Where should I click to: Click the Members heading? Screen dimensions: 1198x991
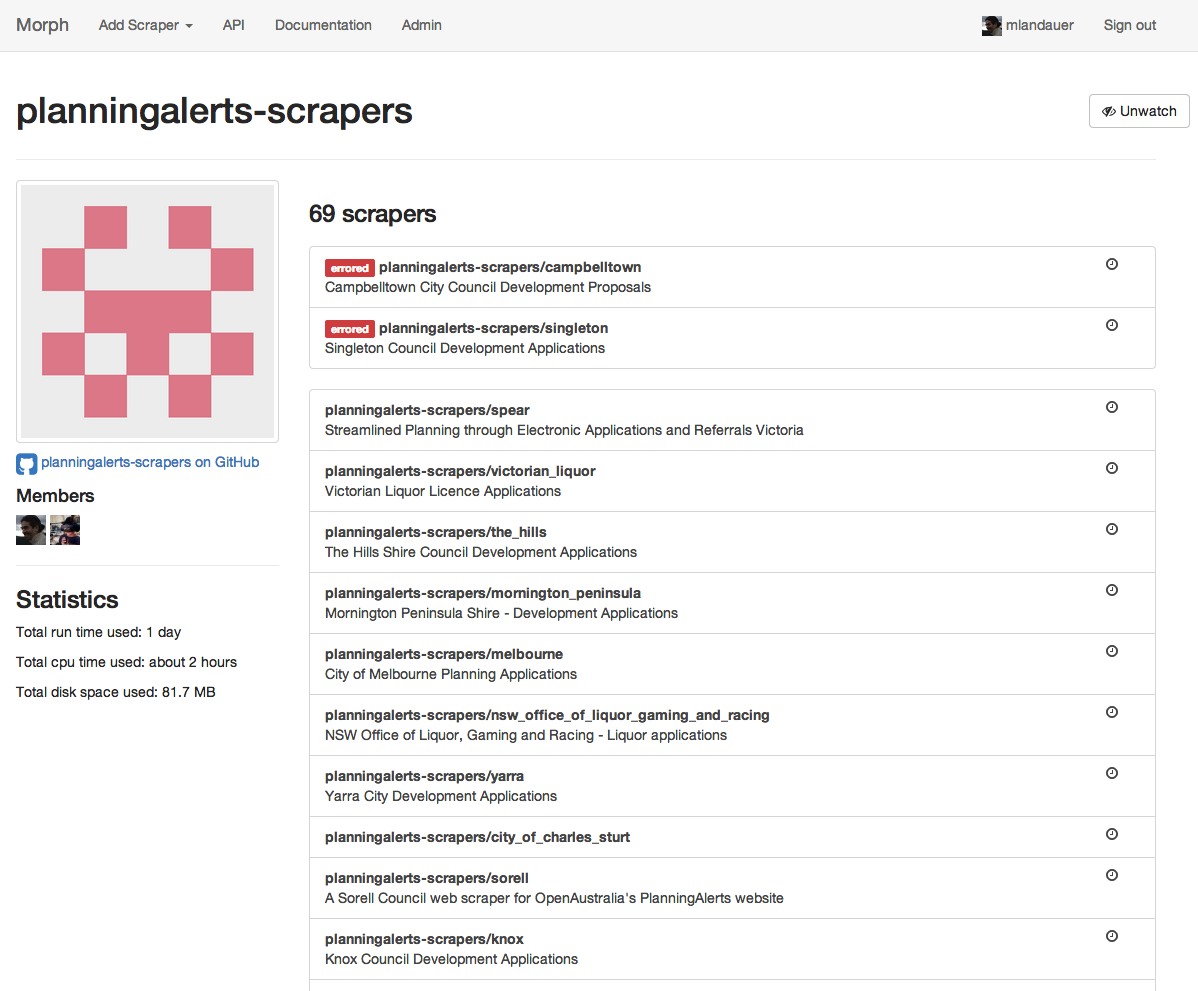coord(55,496)
